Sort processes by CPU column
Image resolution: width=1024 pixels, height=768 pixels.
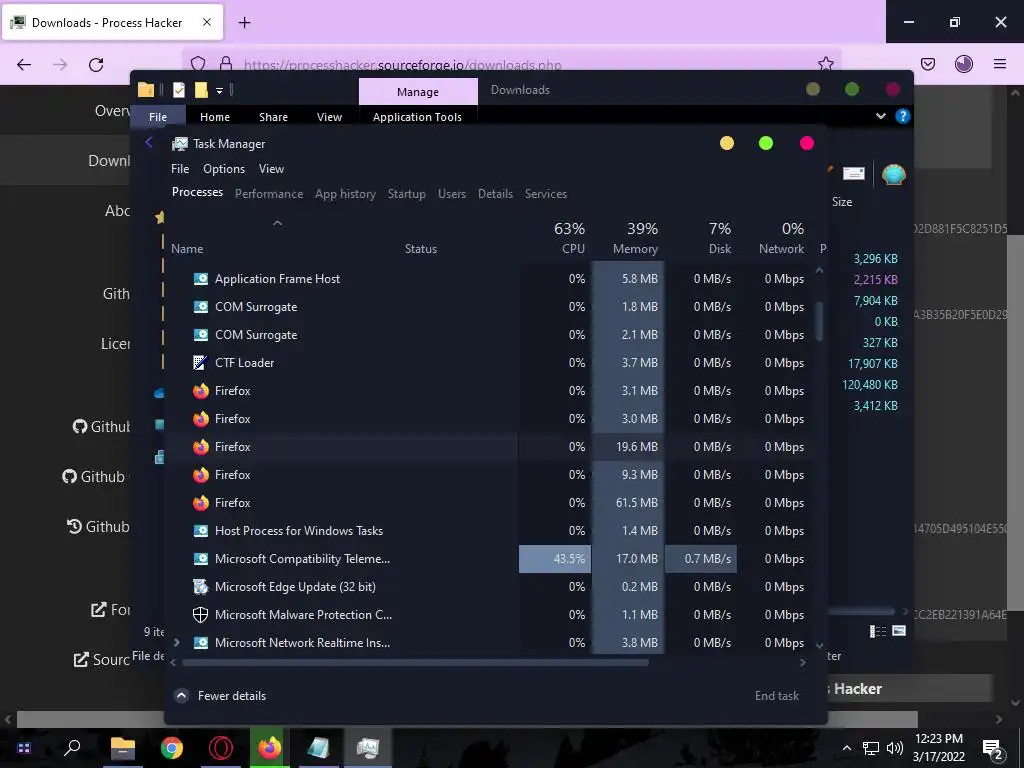coord(555,238)
